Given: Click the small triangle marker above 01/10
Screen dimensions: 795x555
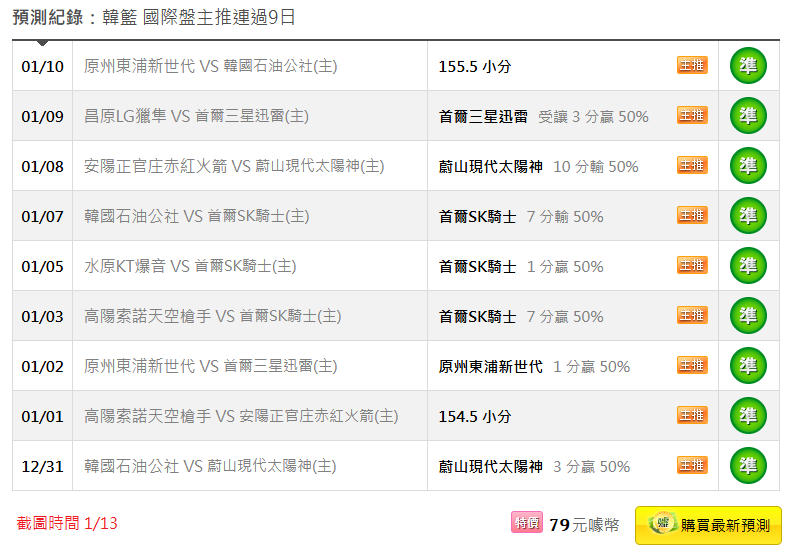Looking at the screenshot, I should tap(43, 43).
